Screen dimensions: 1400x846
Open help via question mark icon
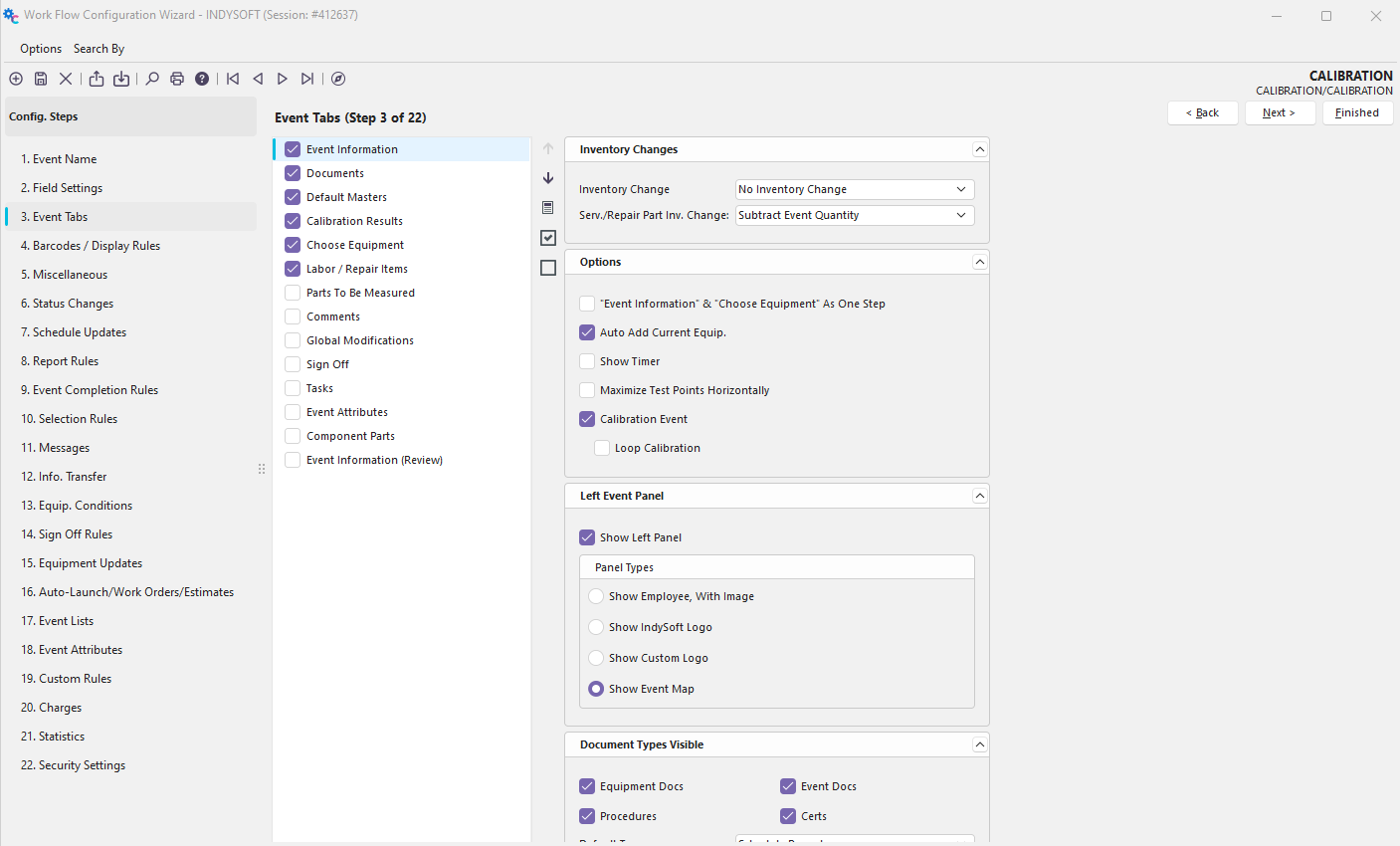click(202, 79)
